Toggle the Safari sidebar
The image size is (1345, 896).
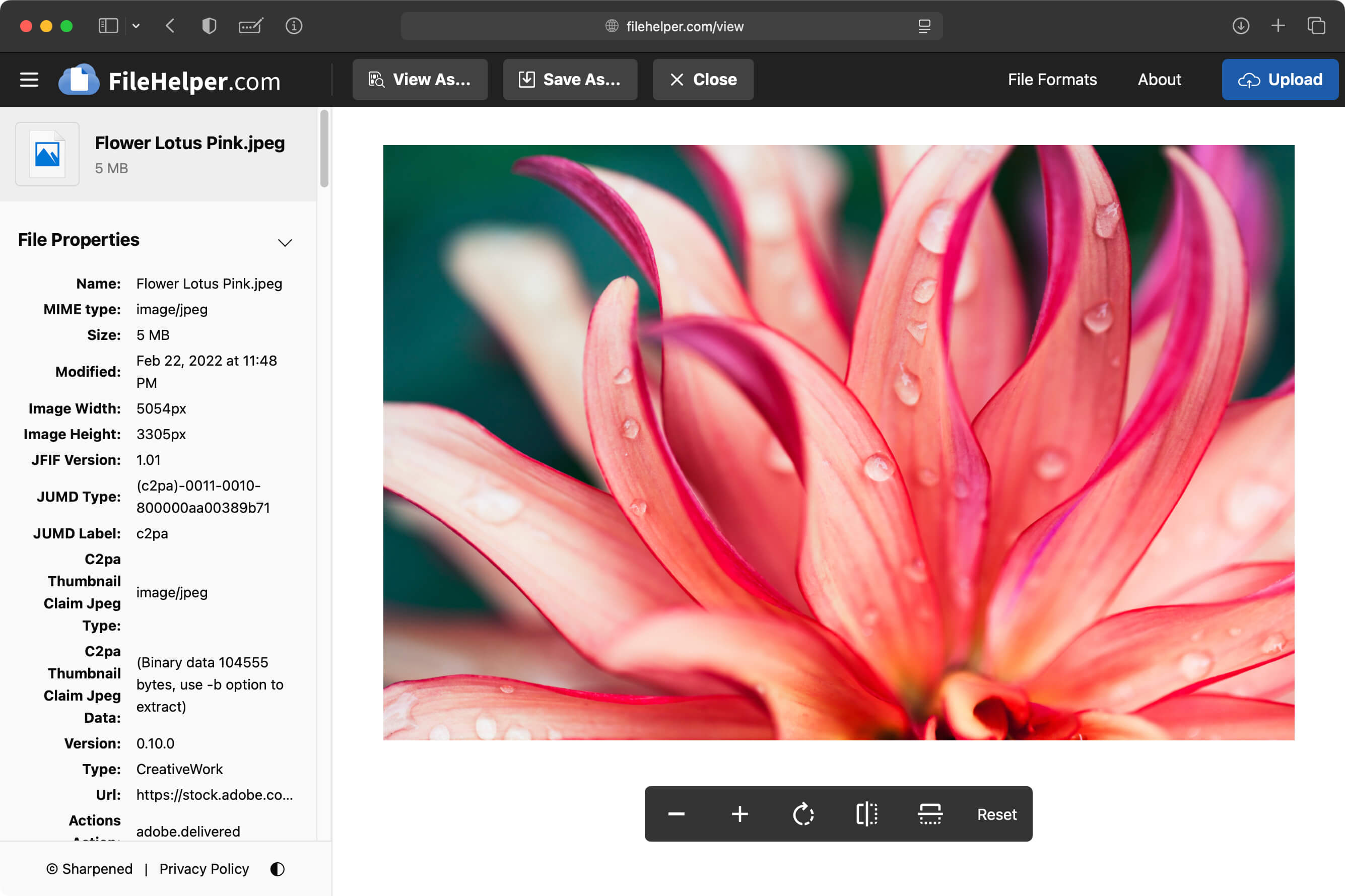tap(108, 26)
